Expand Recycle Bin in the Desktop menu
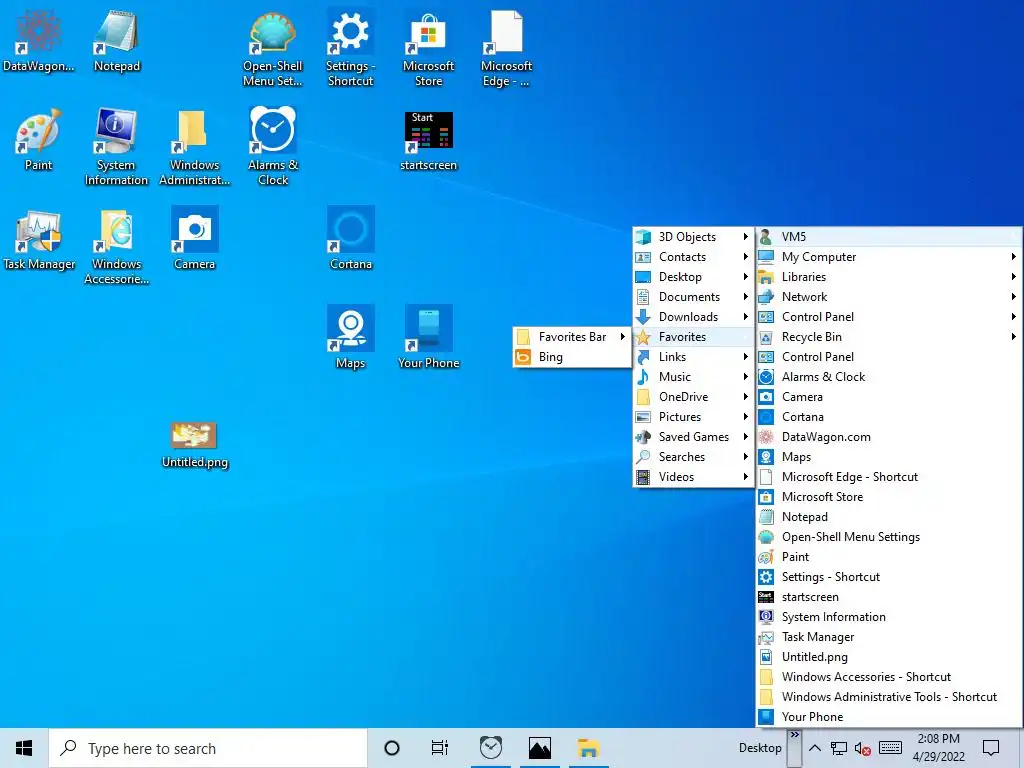The height and width of the screenshot is (768, 1024). (889, 337)
